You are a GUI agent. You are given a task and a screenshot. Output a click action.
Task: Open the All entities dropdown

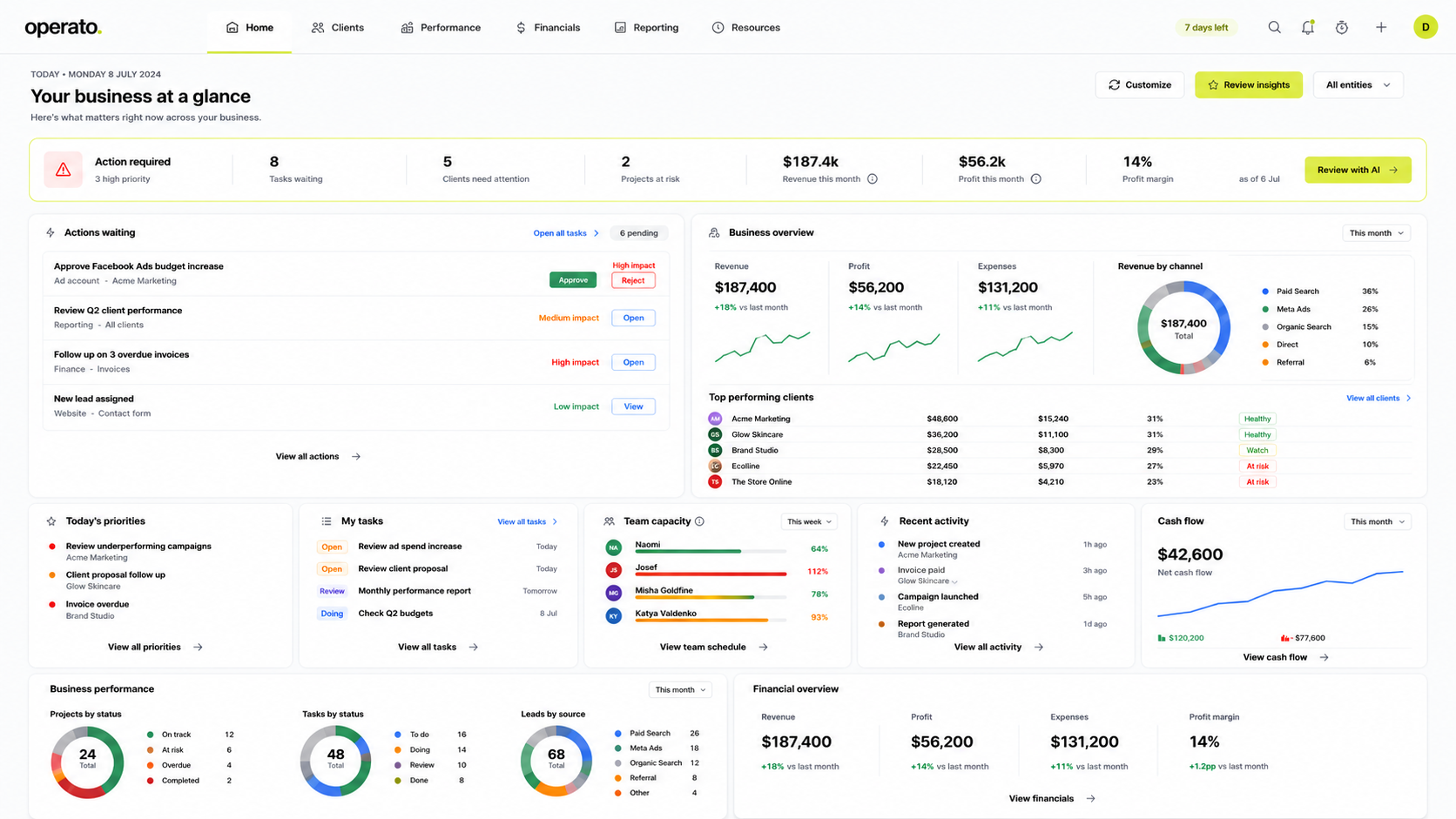(x=1358, y=84)
